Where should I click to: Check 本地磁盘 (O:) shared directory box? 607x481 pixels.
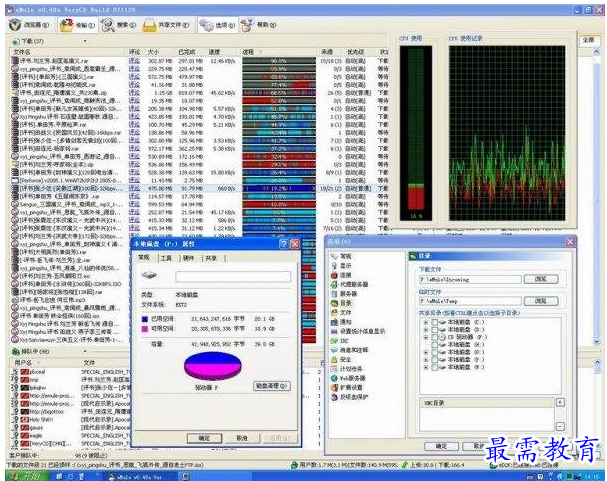point(435,352)
